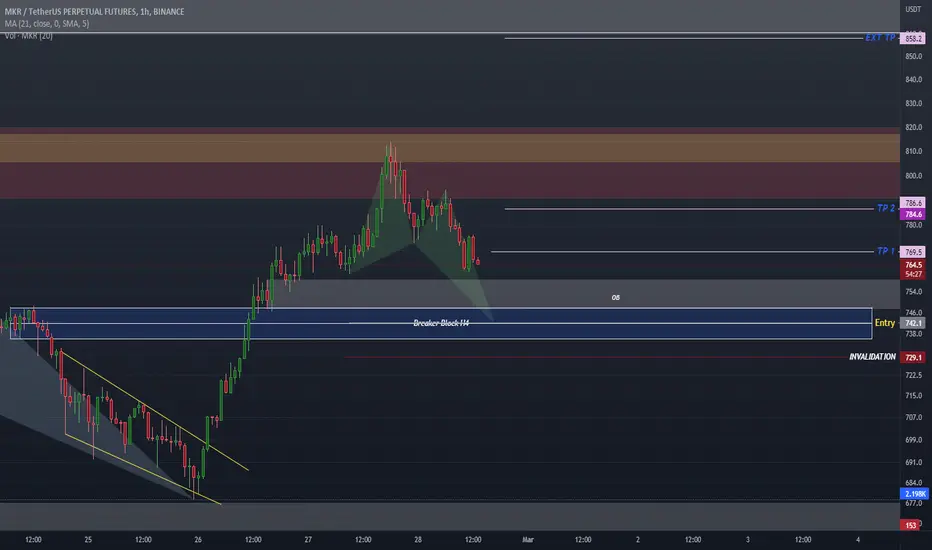This screenshot has width=932, height=550.
Task: Click the 4 date label on time axis
Action: (858, 540)
